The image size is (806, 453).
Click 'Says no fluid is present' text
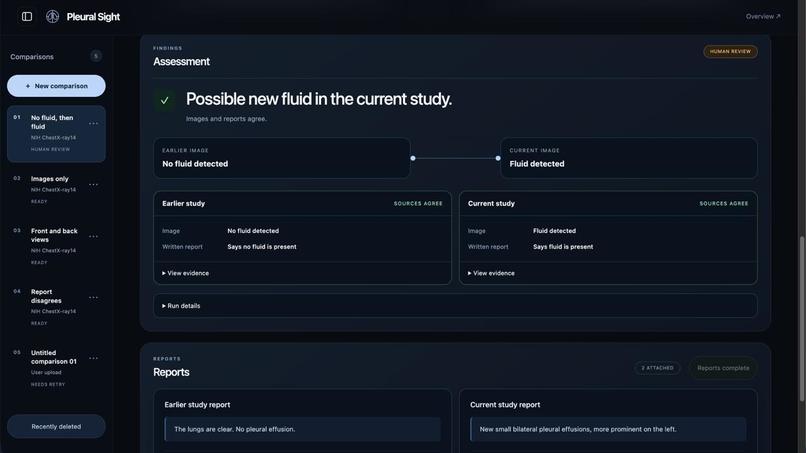click(262, 247)
